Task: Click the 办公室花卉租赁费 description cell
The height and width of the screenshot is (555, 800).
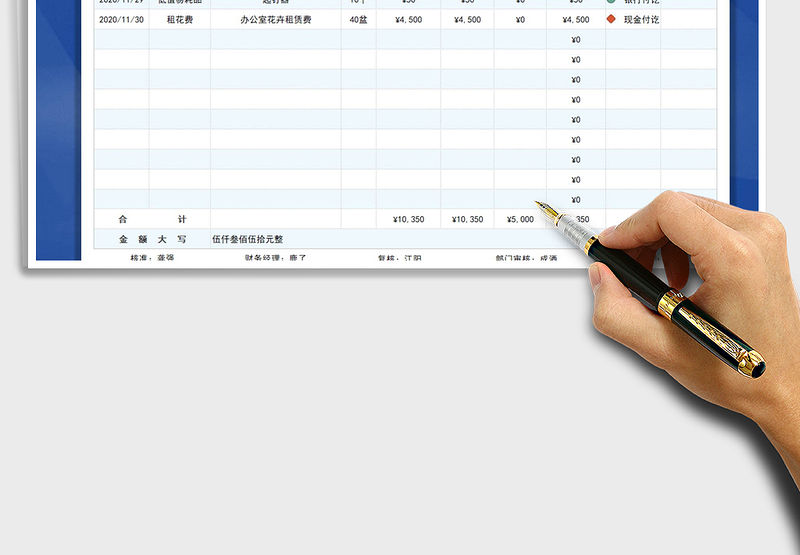Action: (x=275, y=19)
